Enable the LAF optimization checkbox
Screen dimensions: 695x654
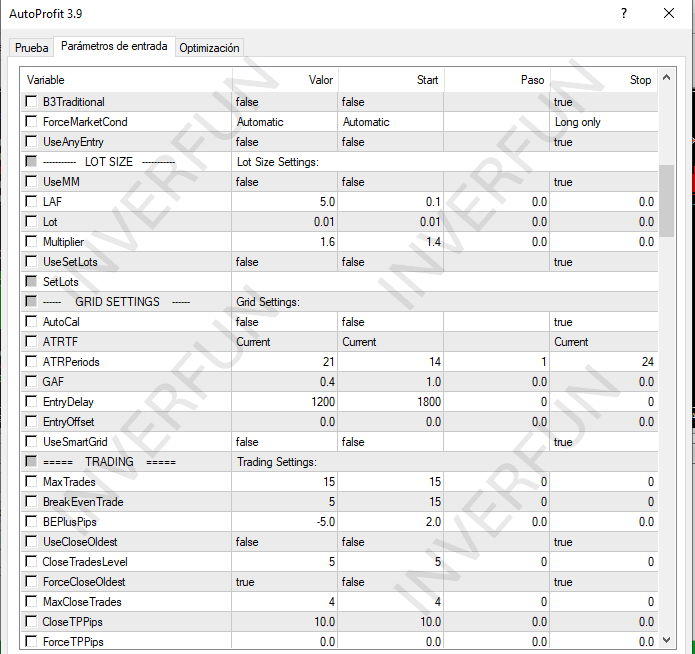coord(31,201)
